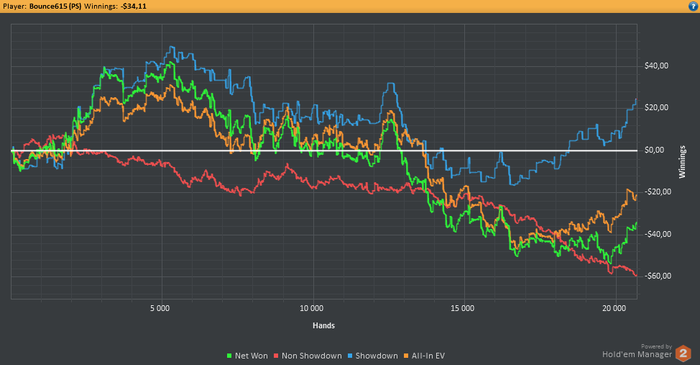Viewport: 700px width, 365px height.
Task: Click the Powered by Hold'em Manager text
Action: (x=637, y=352)
